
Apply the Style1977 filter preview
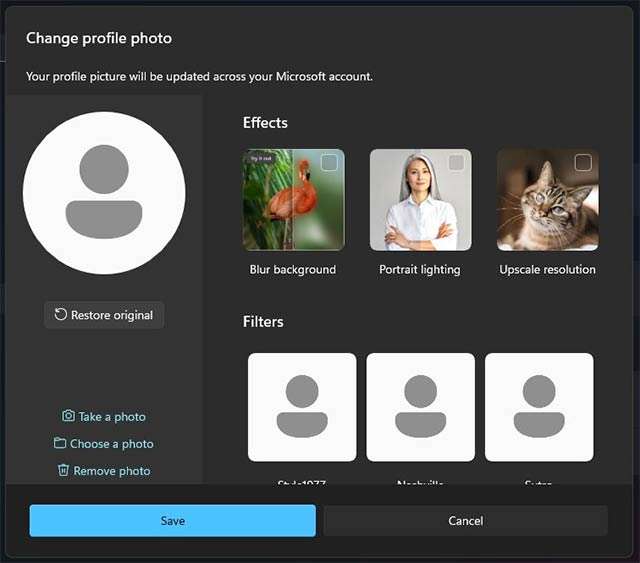point(302,407)
